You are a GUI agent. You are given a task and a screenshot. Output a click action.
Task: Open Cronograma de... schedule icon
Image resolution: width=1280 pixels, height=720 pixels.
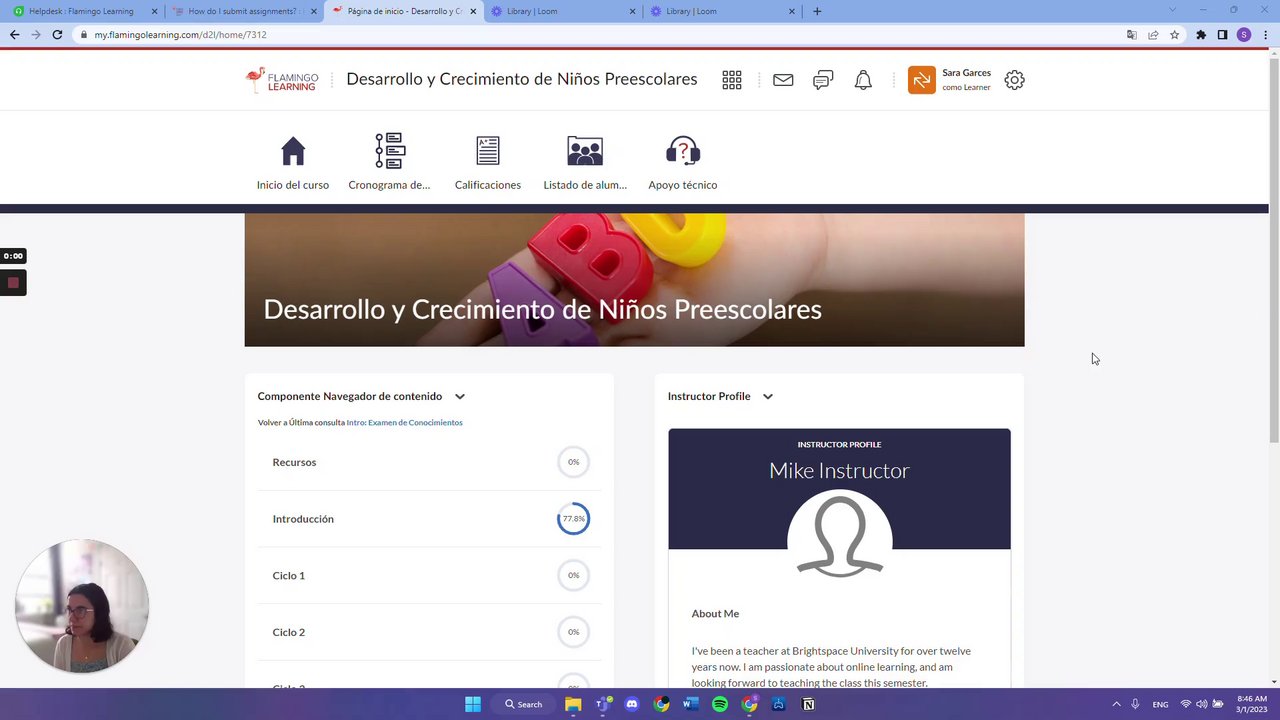point(389,151)
